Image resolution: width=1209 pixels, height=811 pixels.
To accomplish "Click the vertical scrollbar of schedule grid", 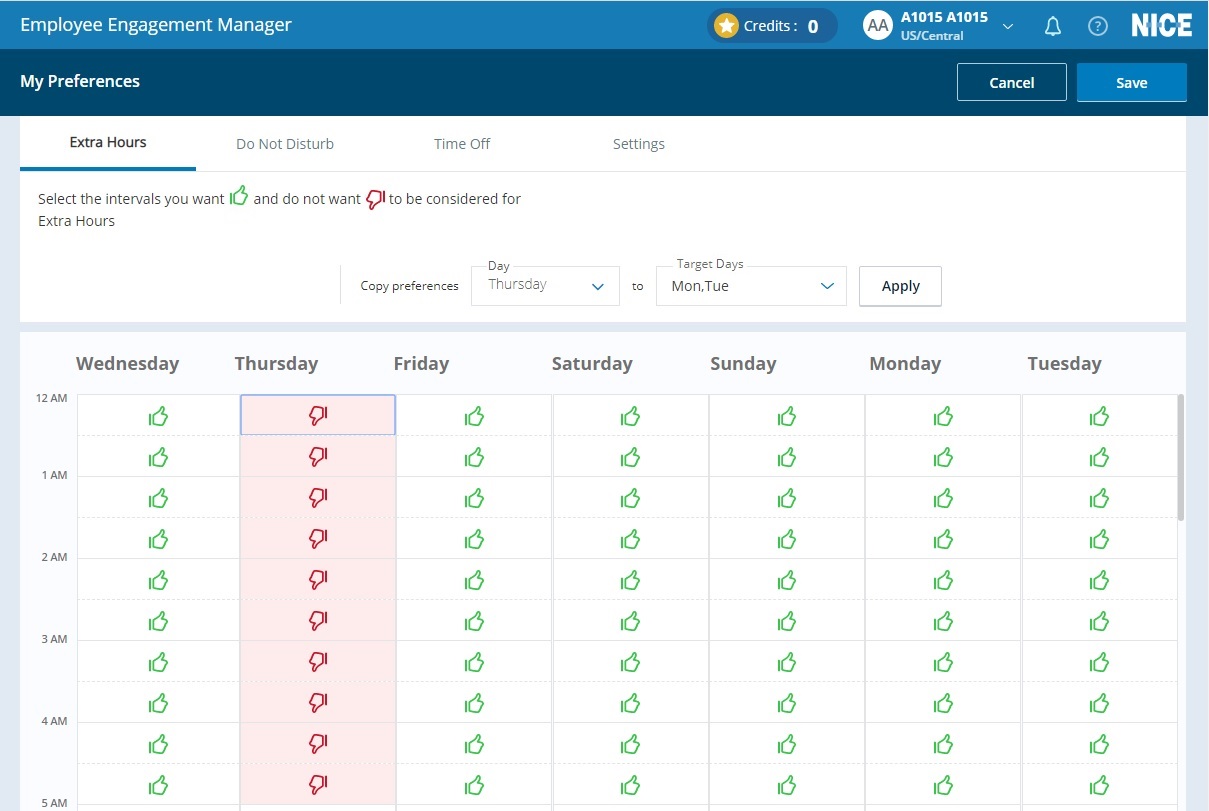I will [x=1181, y=458].
